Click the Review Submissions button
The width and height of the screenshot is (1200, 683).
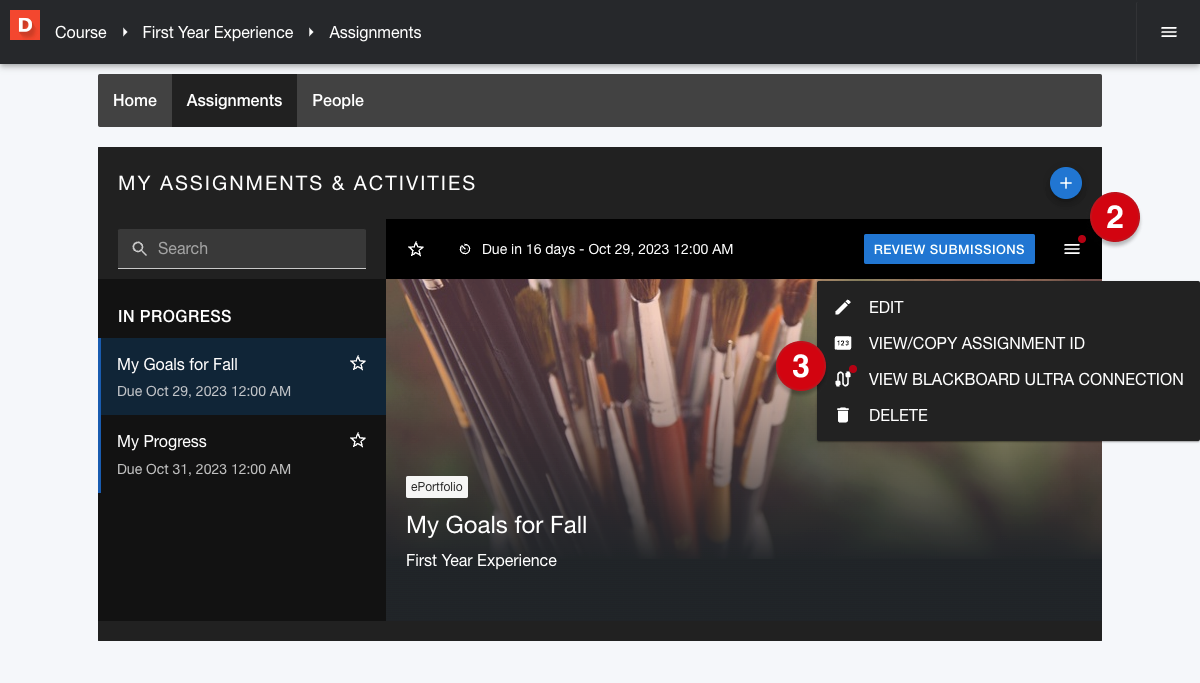pos(949,249)
